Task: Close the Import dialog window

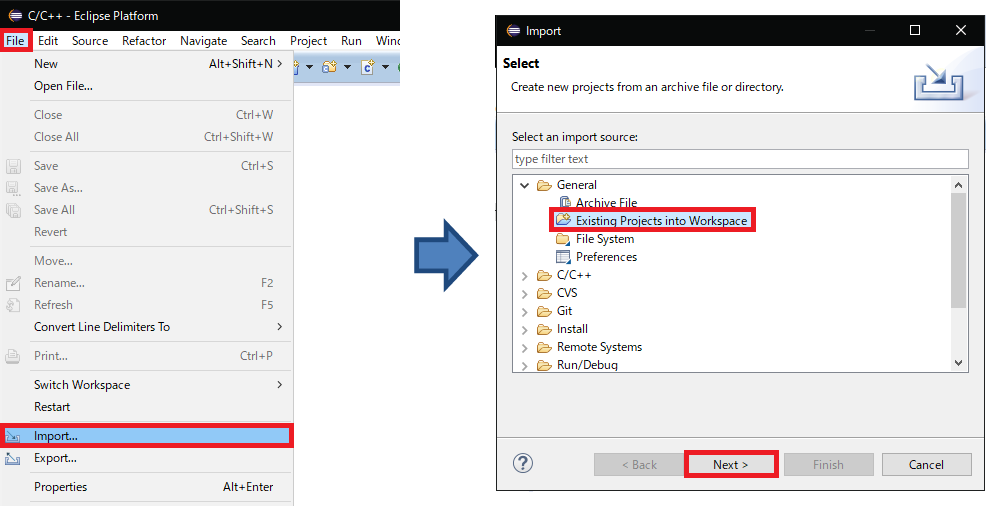Action: [x=961, y=30]
